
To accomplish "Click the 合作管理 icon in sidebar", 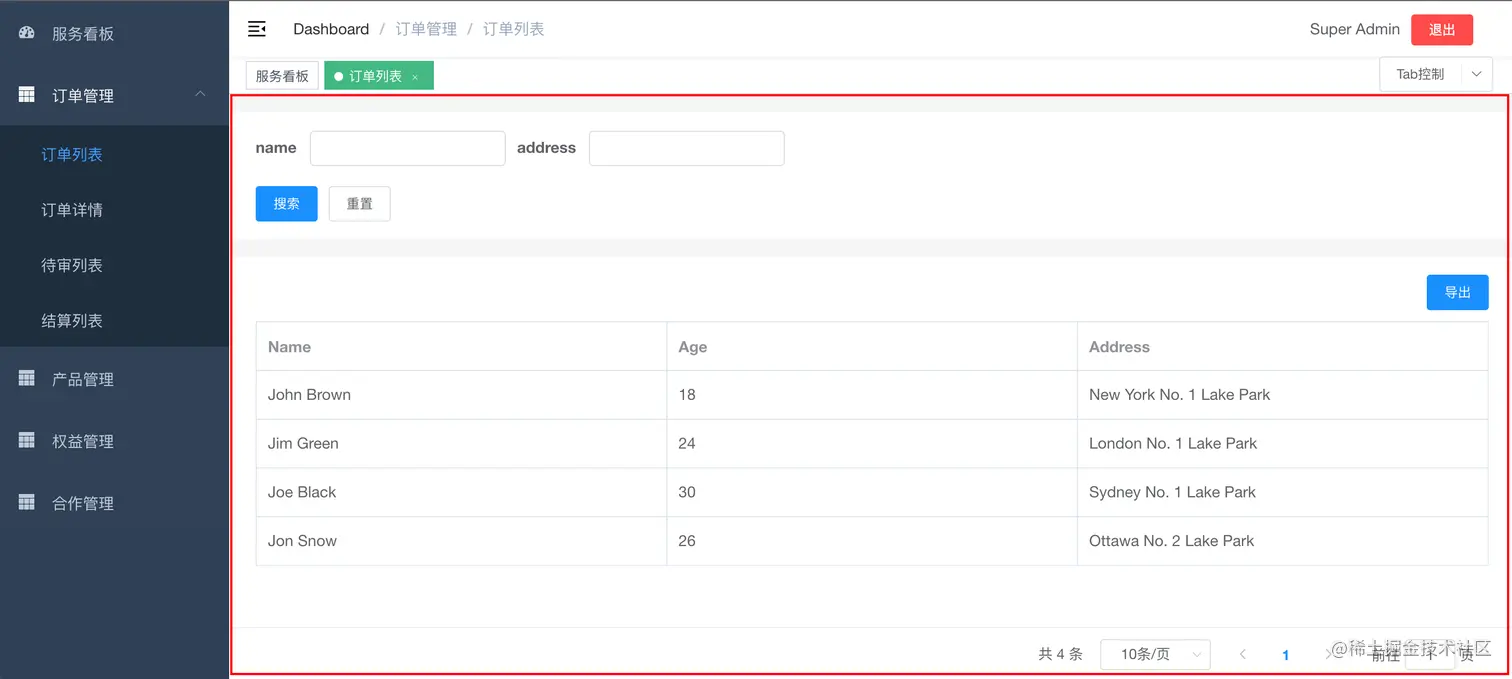I will pyautogui.click(x=26, y=503).
